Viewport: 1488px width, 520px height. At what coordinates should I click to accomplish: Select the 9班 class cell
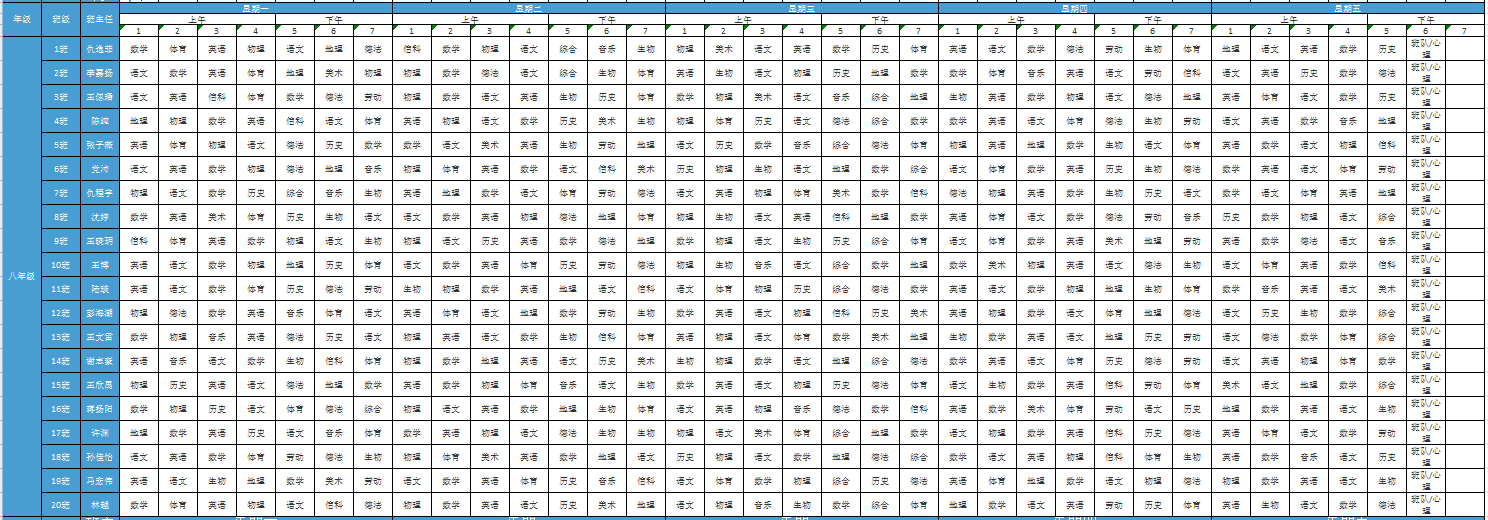pyautogui.click(x=60, y=240)
